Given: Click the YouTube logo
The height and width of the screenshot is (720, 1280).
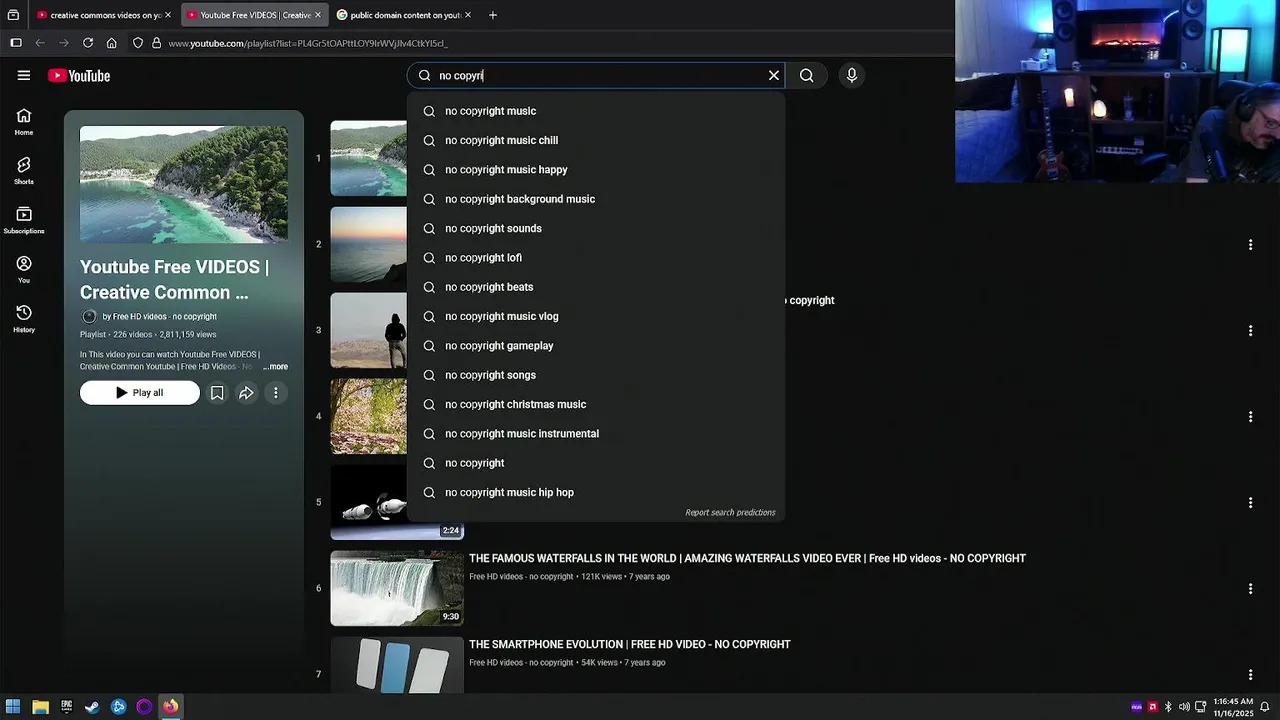Looking at the screenshot, I should [x=79, y=76].
